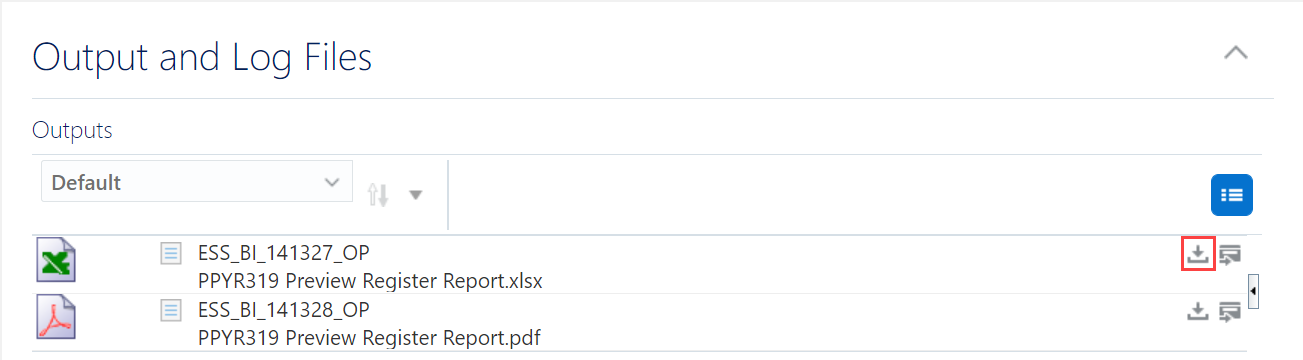Click the Output and Log Files heading

pos(202,57)
